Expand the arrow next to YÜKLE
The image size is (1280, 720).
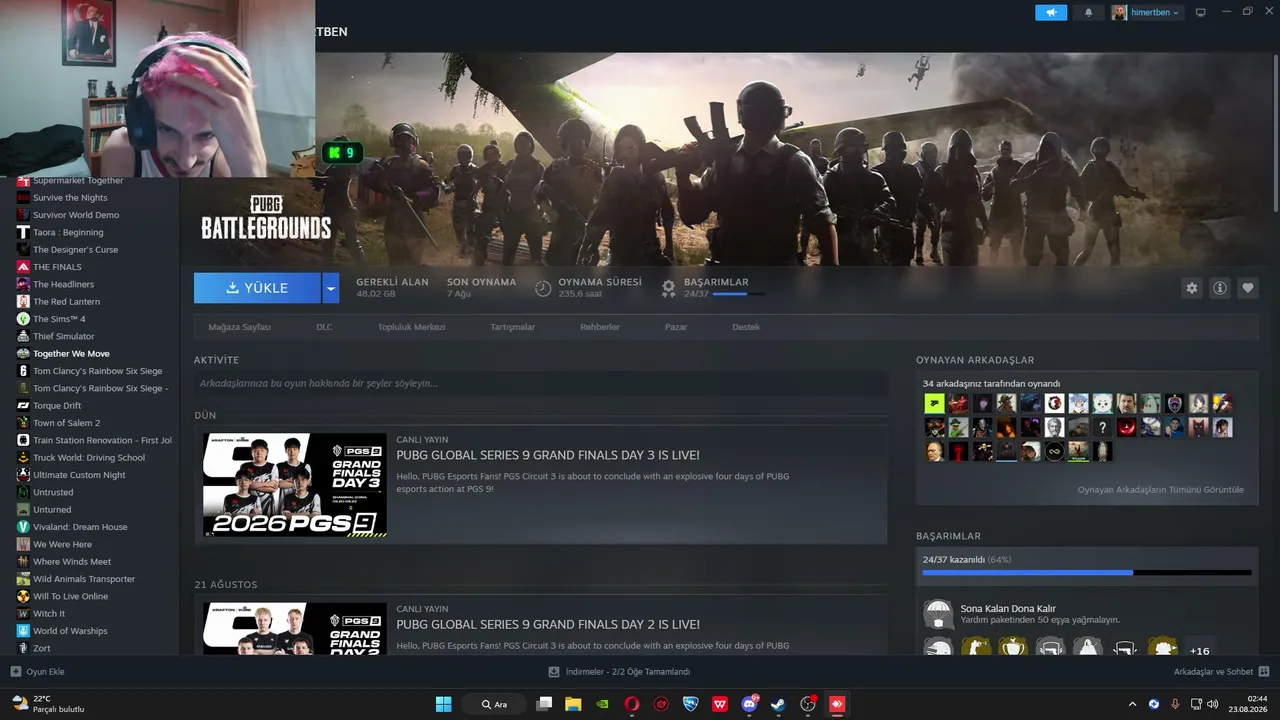point(331,288)
